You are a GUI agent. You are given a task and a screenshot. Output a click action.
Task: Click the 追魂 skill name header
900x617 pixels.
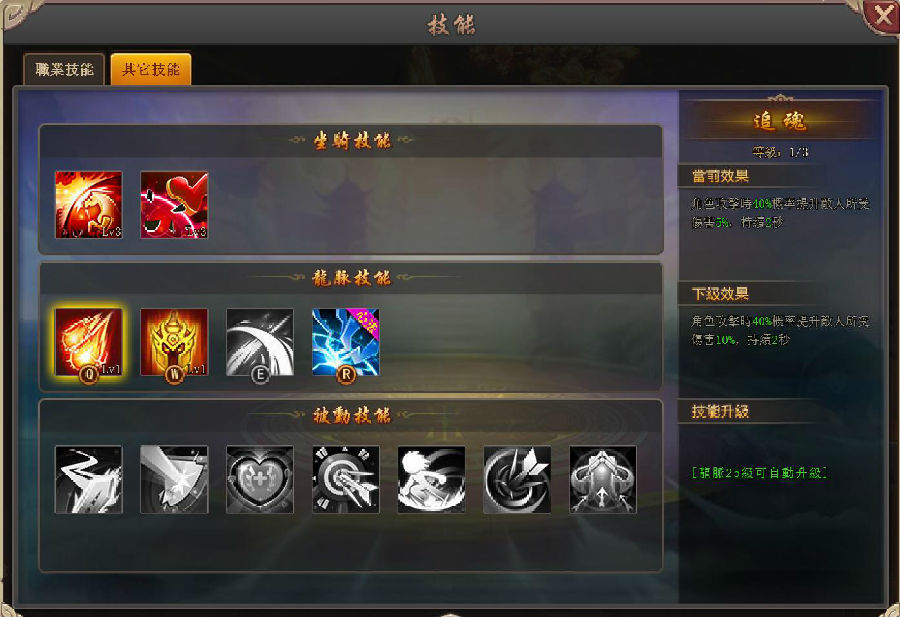coord(779,121)
